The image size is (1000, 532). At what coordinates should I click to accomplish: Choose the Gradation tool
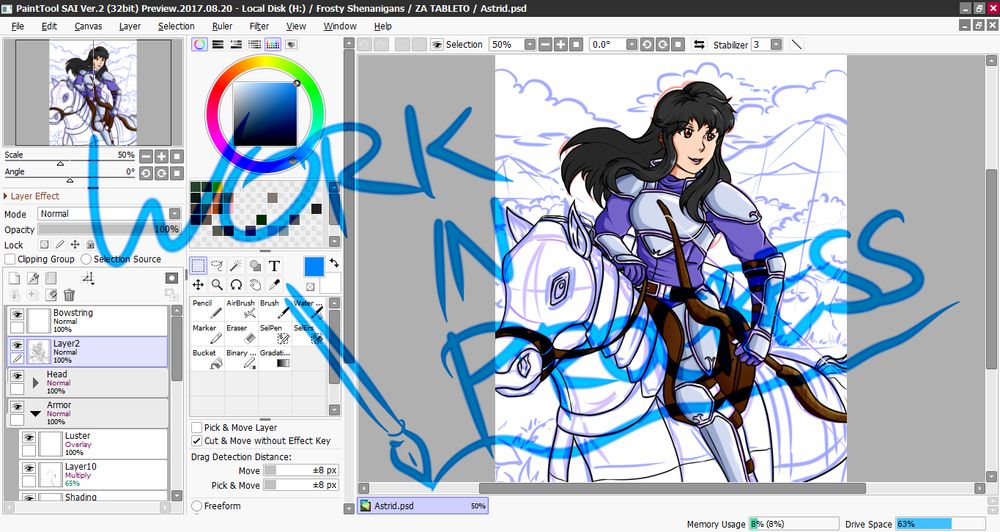(x=275, y=358)
